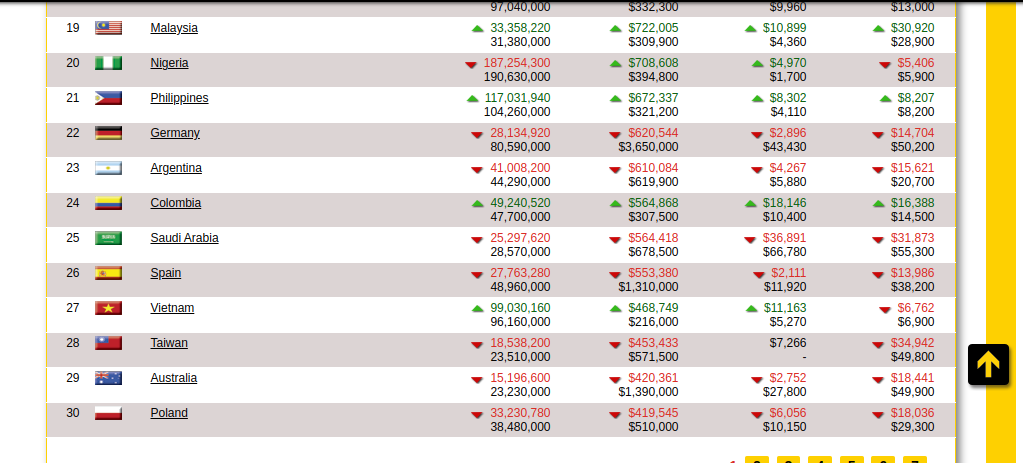The width and height of the screenshot is (1023, 463).
Task: Click the Saudi Arabia flag icon
Action: coord(108,238)
